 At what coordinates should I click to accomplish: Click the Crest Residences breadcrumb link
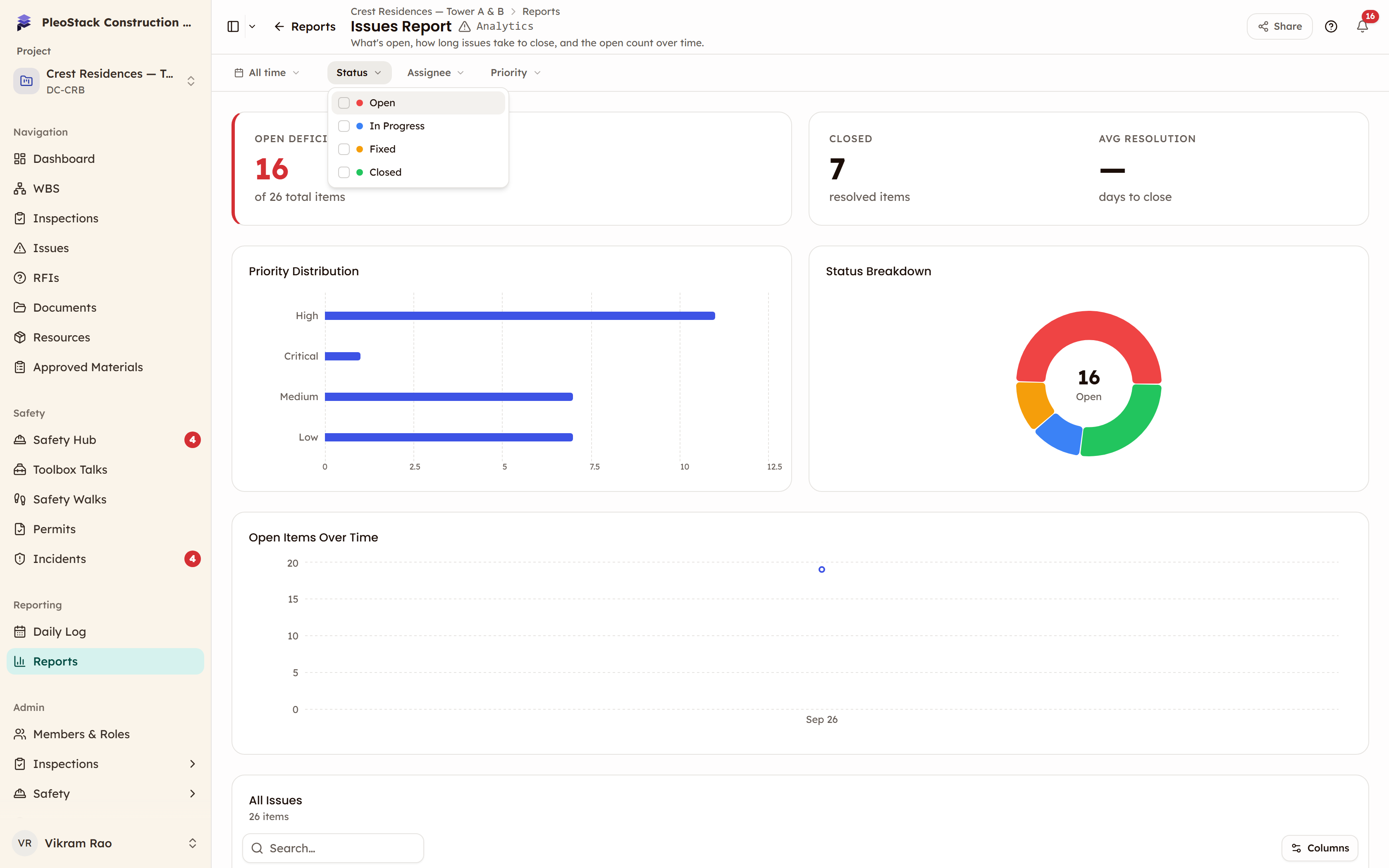[427, 12]
